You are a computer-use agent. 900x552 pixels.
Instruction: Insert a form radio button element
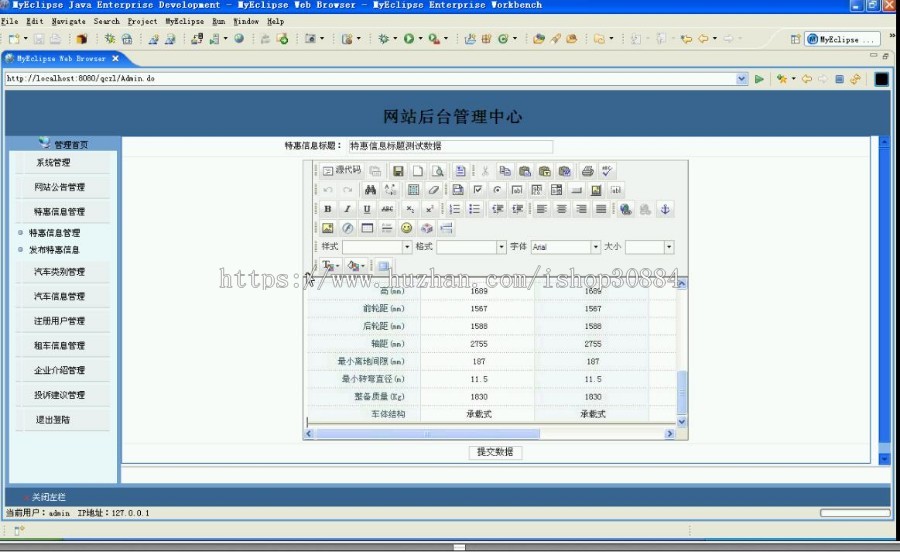point(497,190)
